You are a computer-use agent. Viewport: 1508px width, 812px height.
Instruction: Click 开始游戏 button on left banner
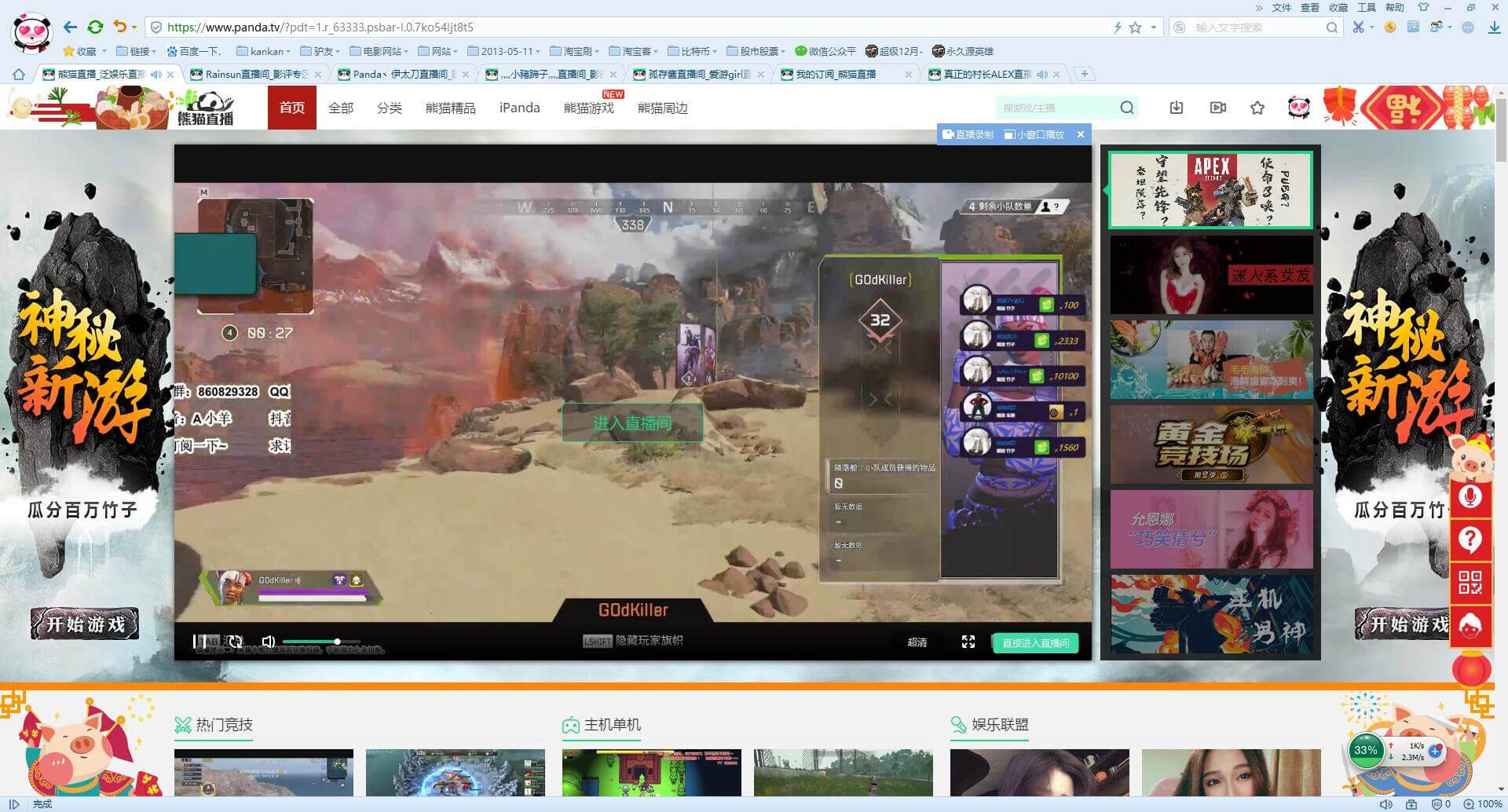(85, 624)
